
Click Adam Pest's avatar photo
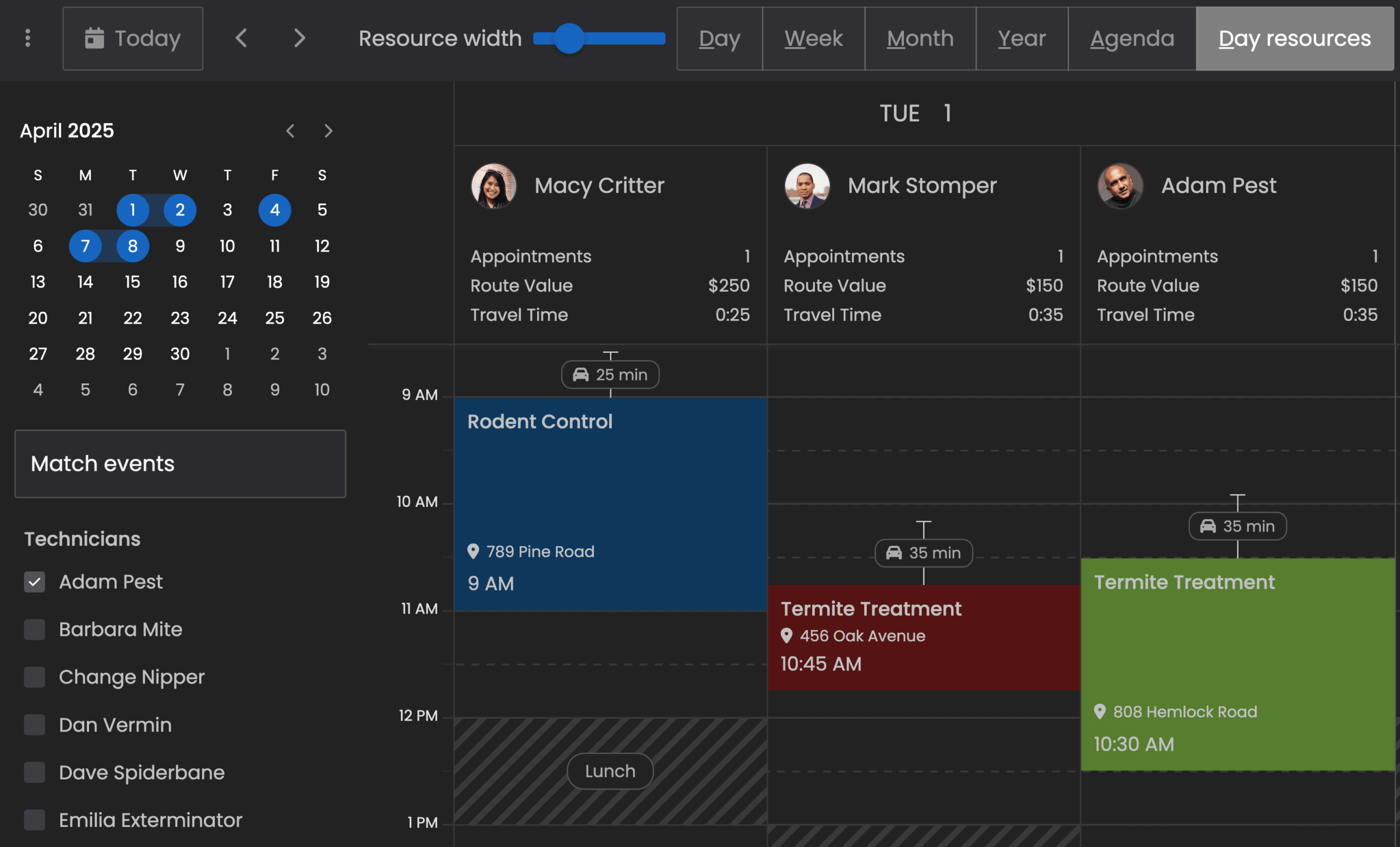point(1120,186)
